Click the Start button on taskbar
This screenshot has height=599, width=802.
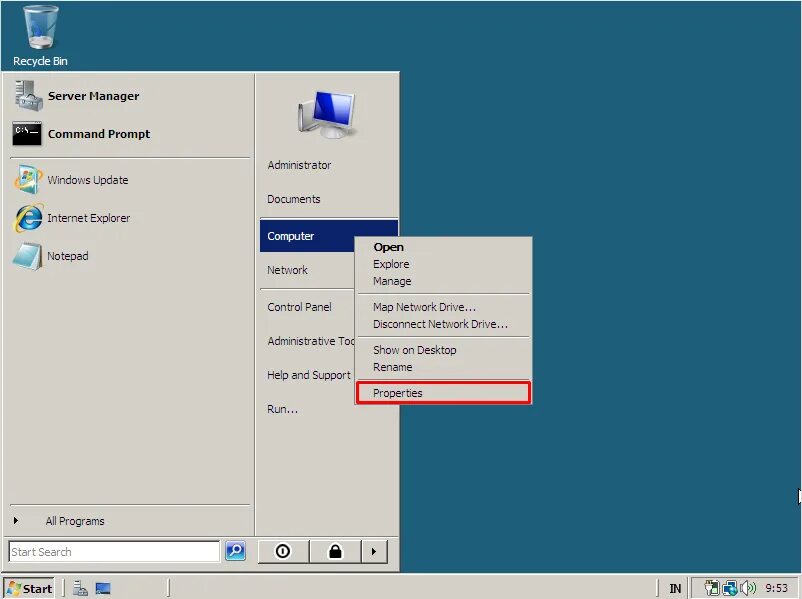30,588
